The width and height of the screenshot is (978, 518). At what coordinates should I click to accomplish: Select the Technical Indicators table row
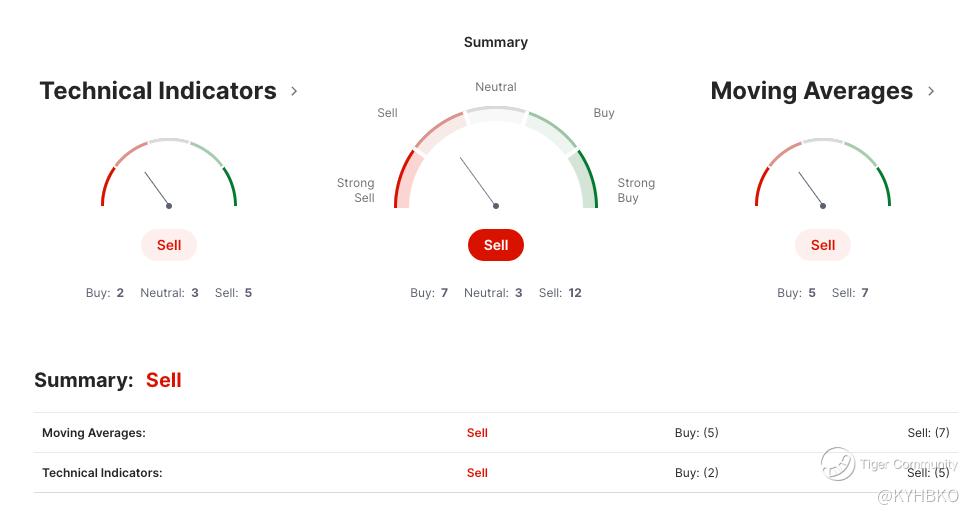pos(496,472)
